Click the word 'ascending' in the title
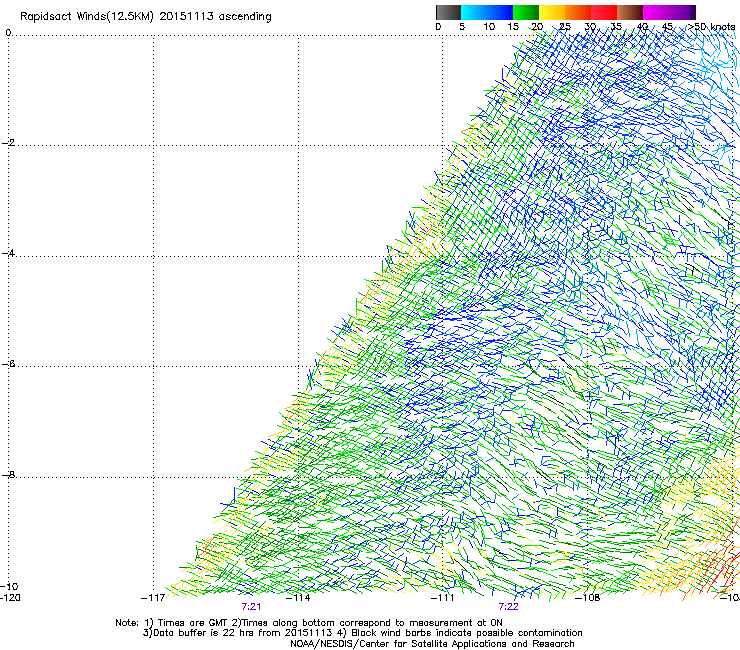The width and height of the screenshot is (740, 650). [x=245, y=17]
